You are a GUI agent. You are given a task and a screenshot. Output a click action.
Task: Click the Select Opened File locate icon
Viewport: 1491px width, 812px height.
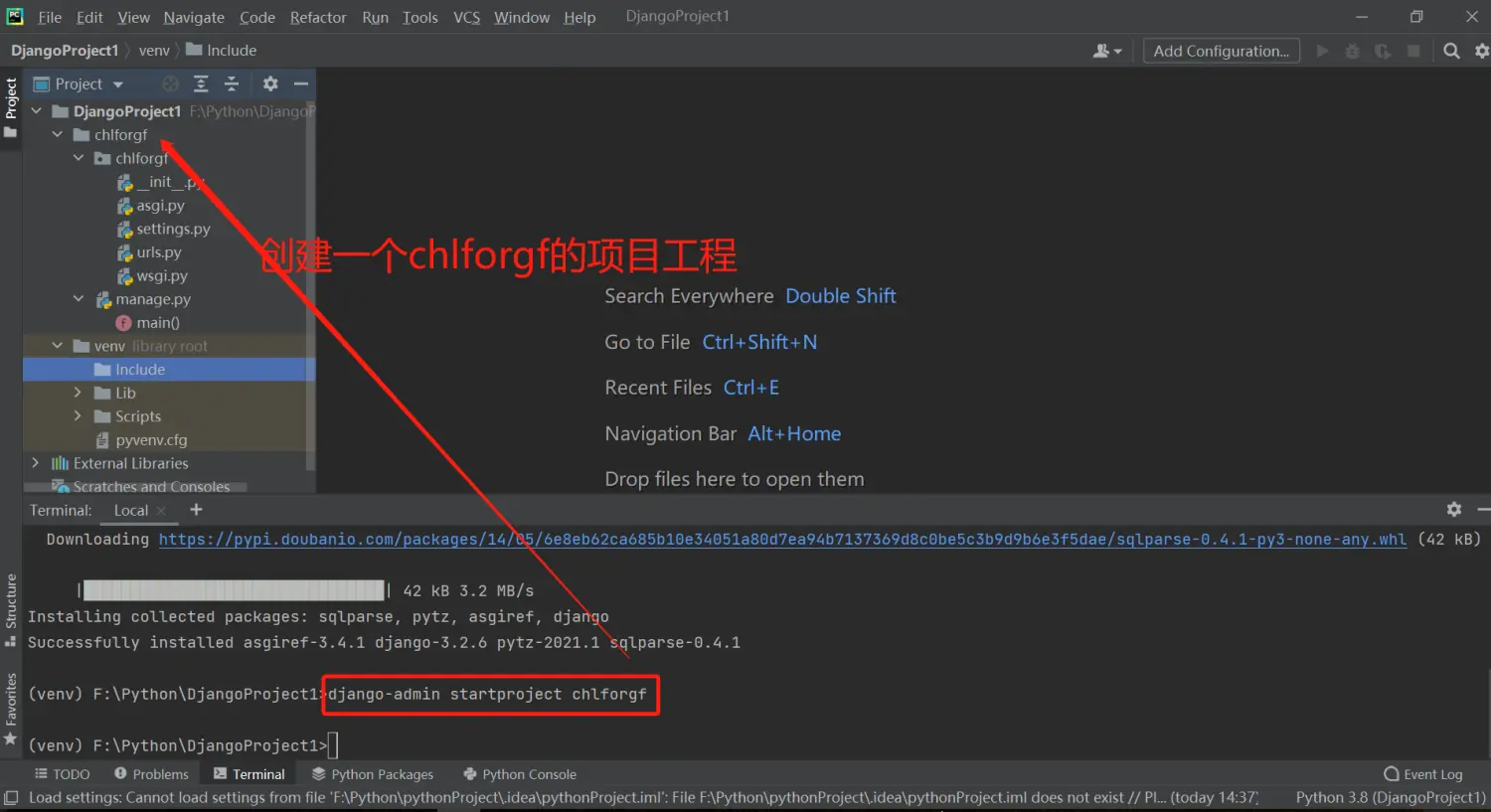pos(171,84)
